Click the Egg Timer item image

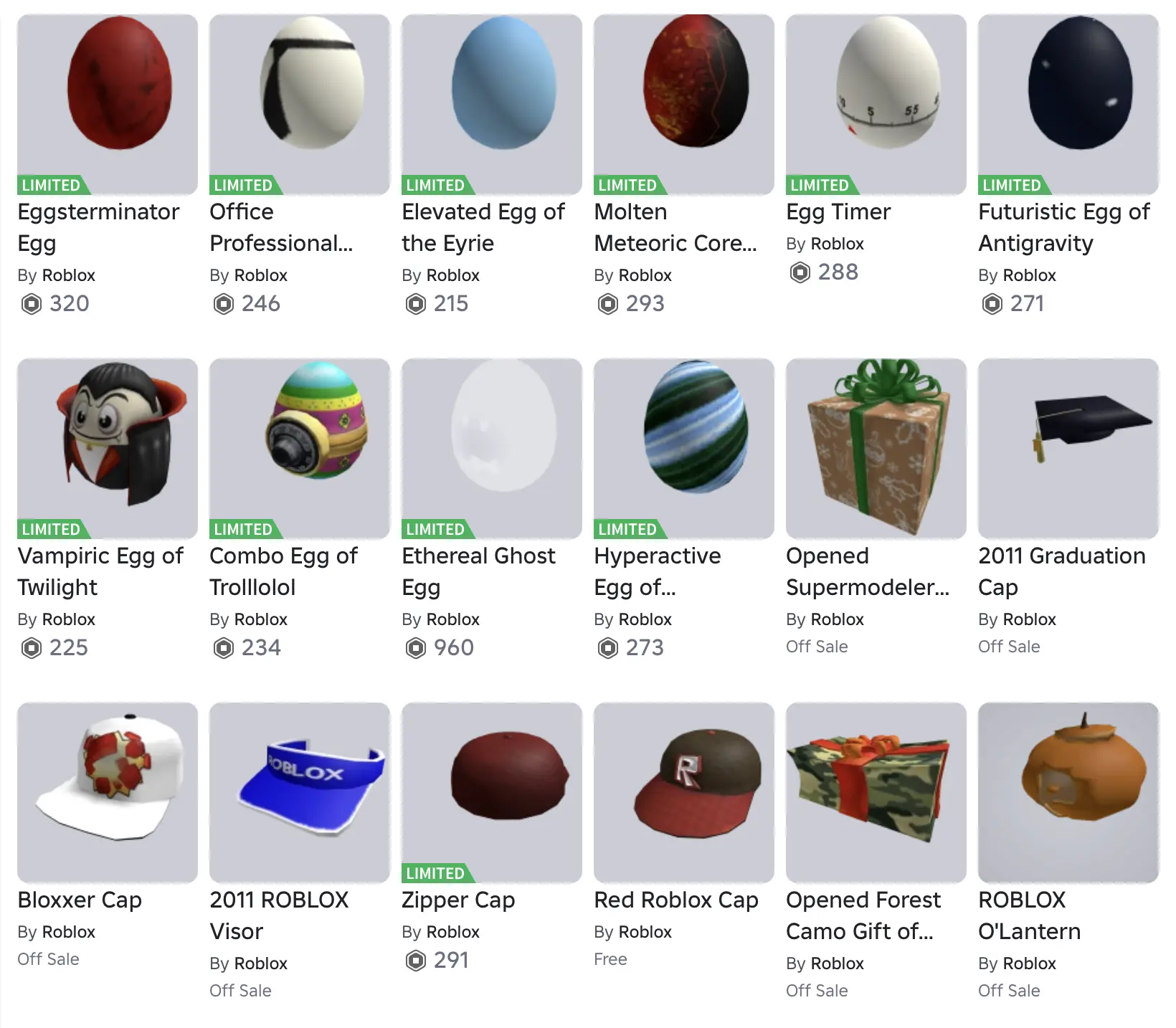[x=876, y=105]
